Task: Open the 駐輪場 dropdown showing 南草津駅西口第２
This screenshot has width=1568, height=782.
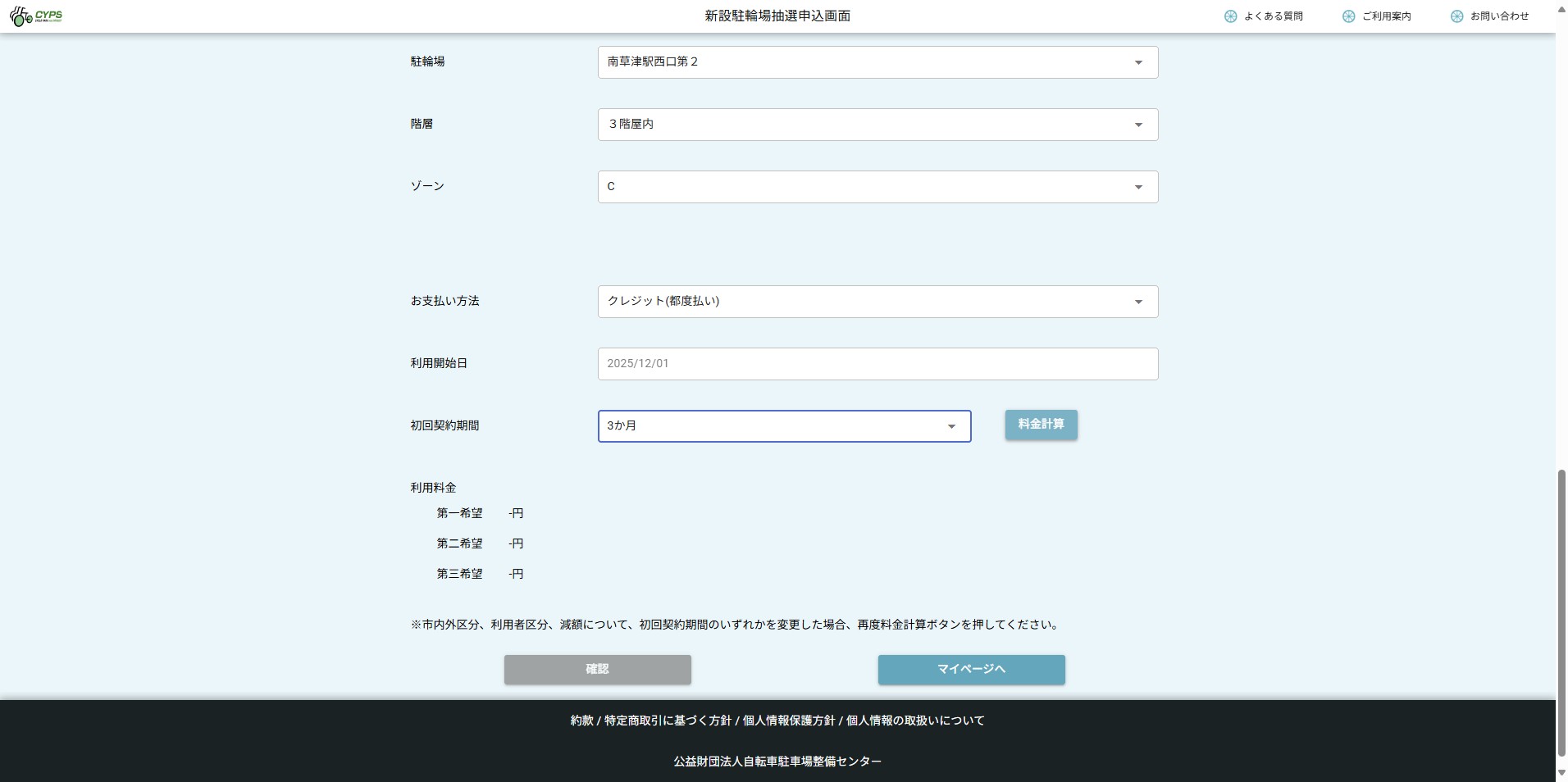Action: (877, 62)
